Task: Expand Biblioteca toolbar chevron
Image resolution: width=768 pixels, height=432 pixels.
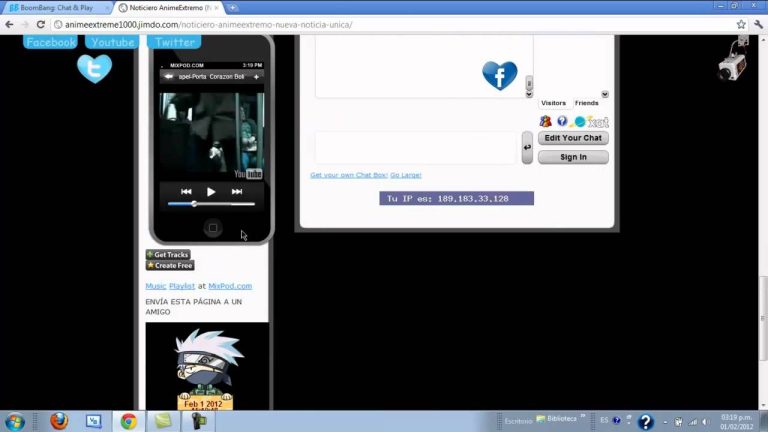Action: coord(583,416)
